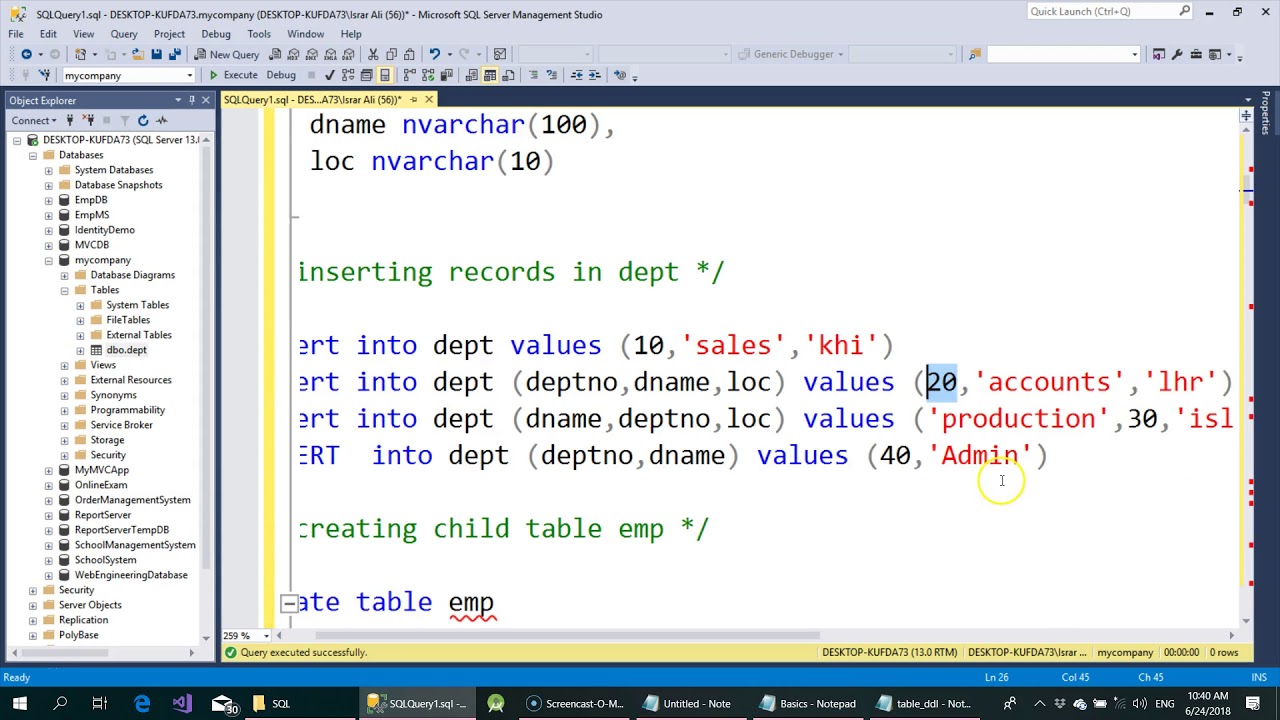
Task: Toggle Include Client Statistics icon
Action: (x=446, y=75)
